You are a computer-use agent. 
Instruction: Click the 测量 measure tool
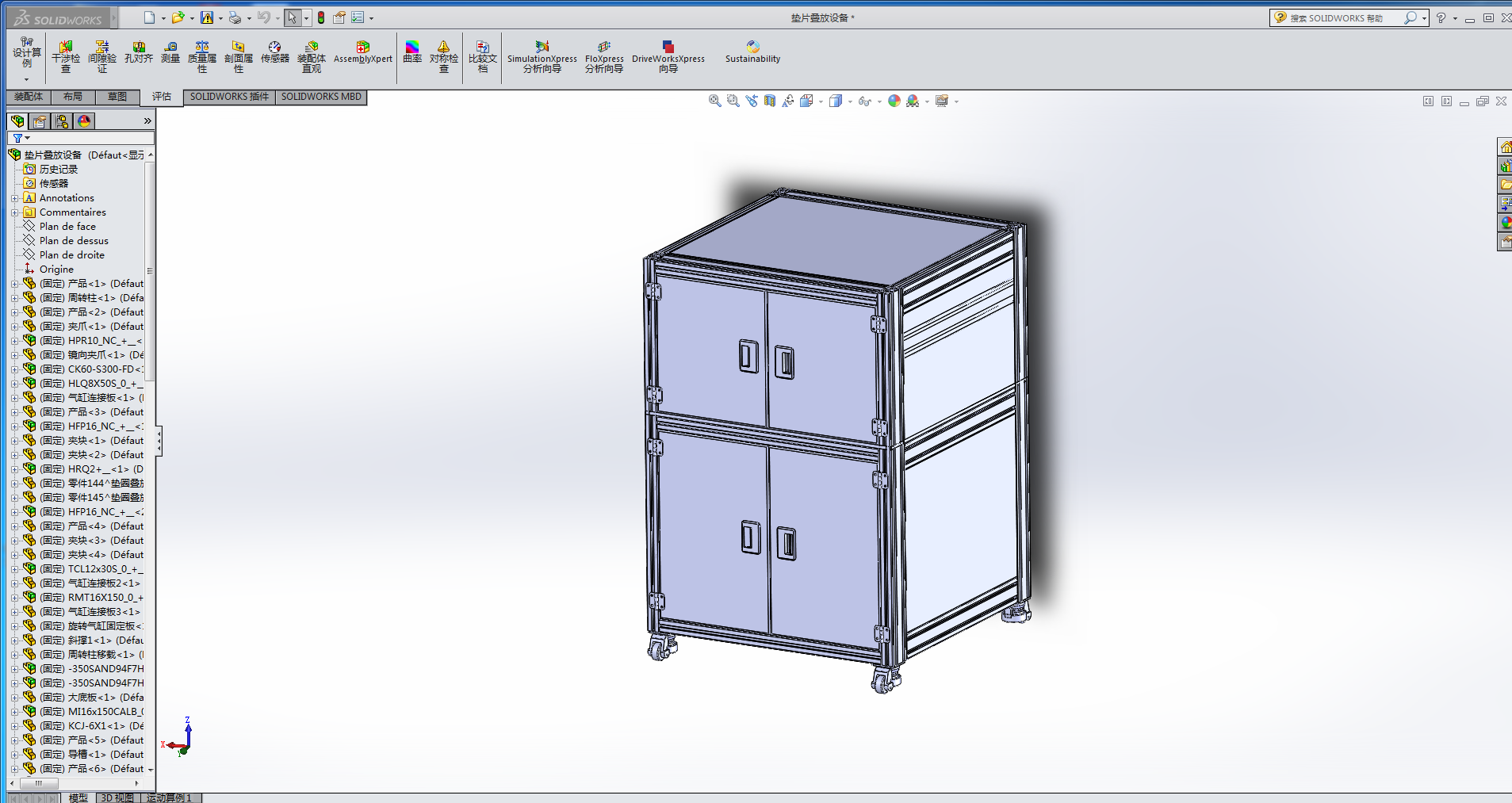coord(170,52)
